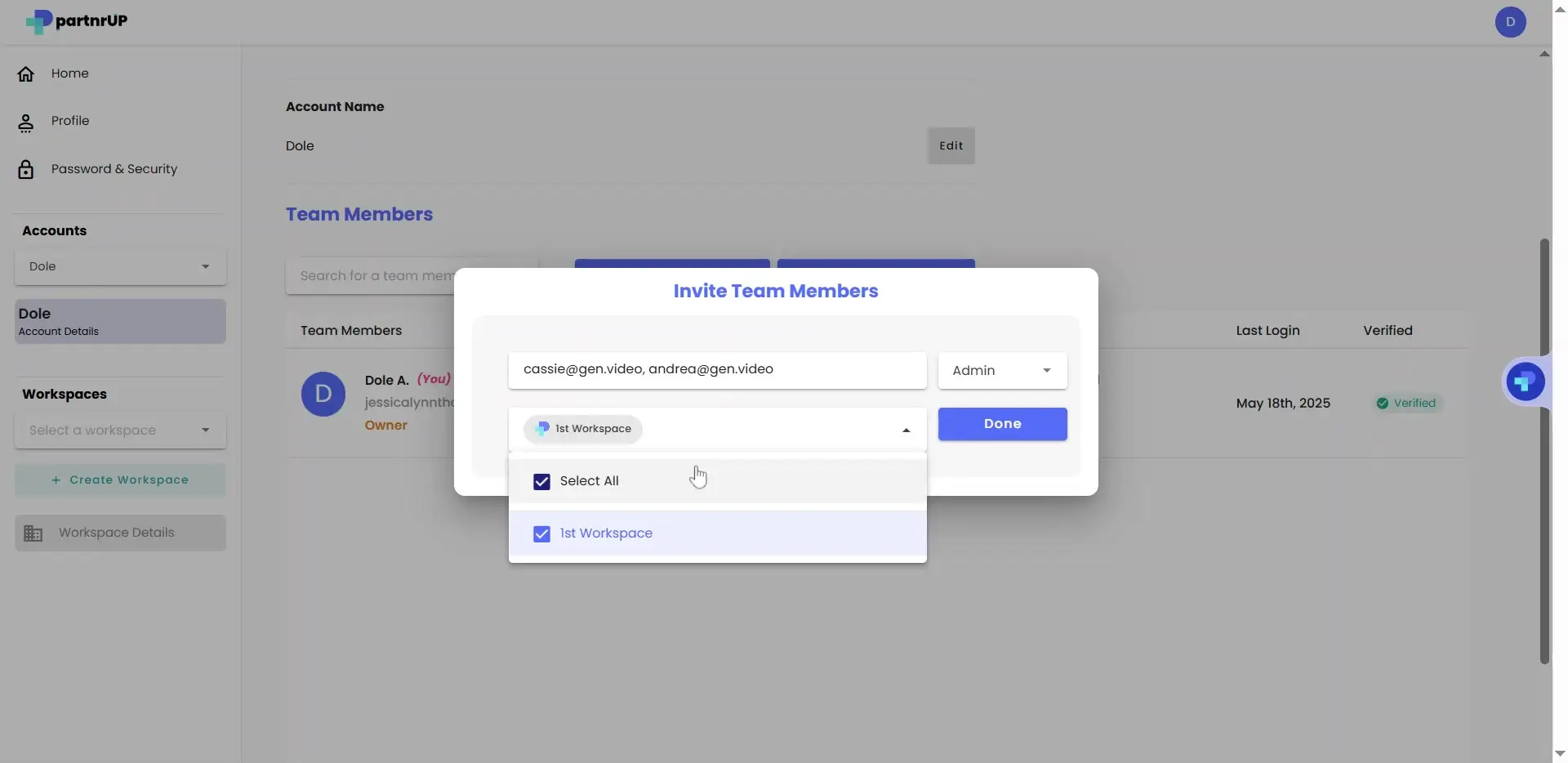Uncheck the 1st Workspace checkbox
This screenshot has height=763, width=1568.
click(x=541, y=533)
